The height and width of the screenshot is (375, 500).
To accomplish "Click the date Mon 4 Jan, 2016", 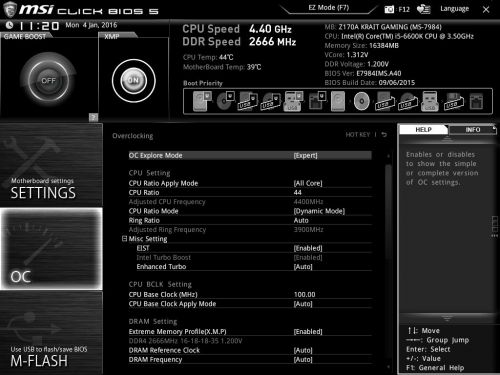I will 91,25.
